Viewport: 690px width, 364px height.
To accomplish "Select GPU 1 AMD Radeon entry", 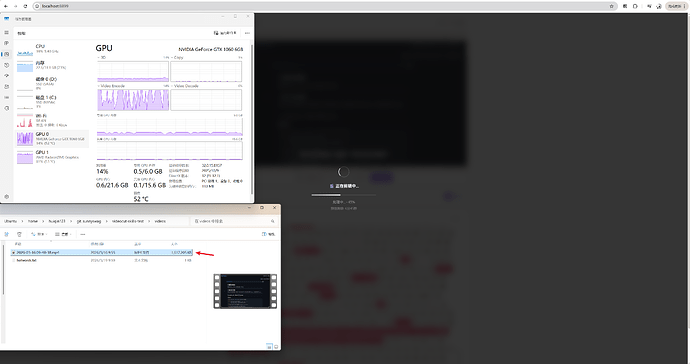I will (x=52, y=157).
